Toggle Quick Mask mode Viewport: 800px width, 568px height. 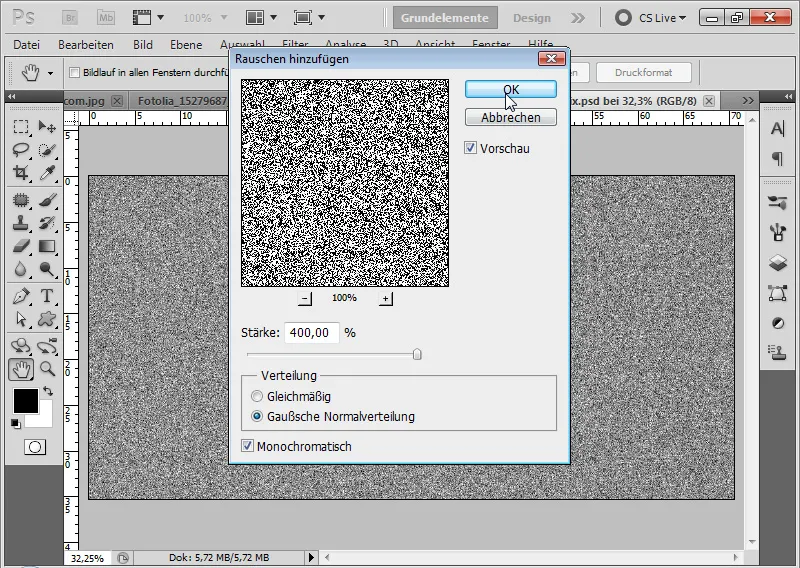(35, 447)
